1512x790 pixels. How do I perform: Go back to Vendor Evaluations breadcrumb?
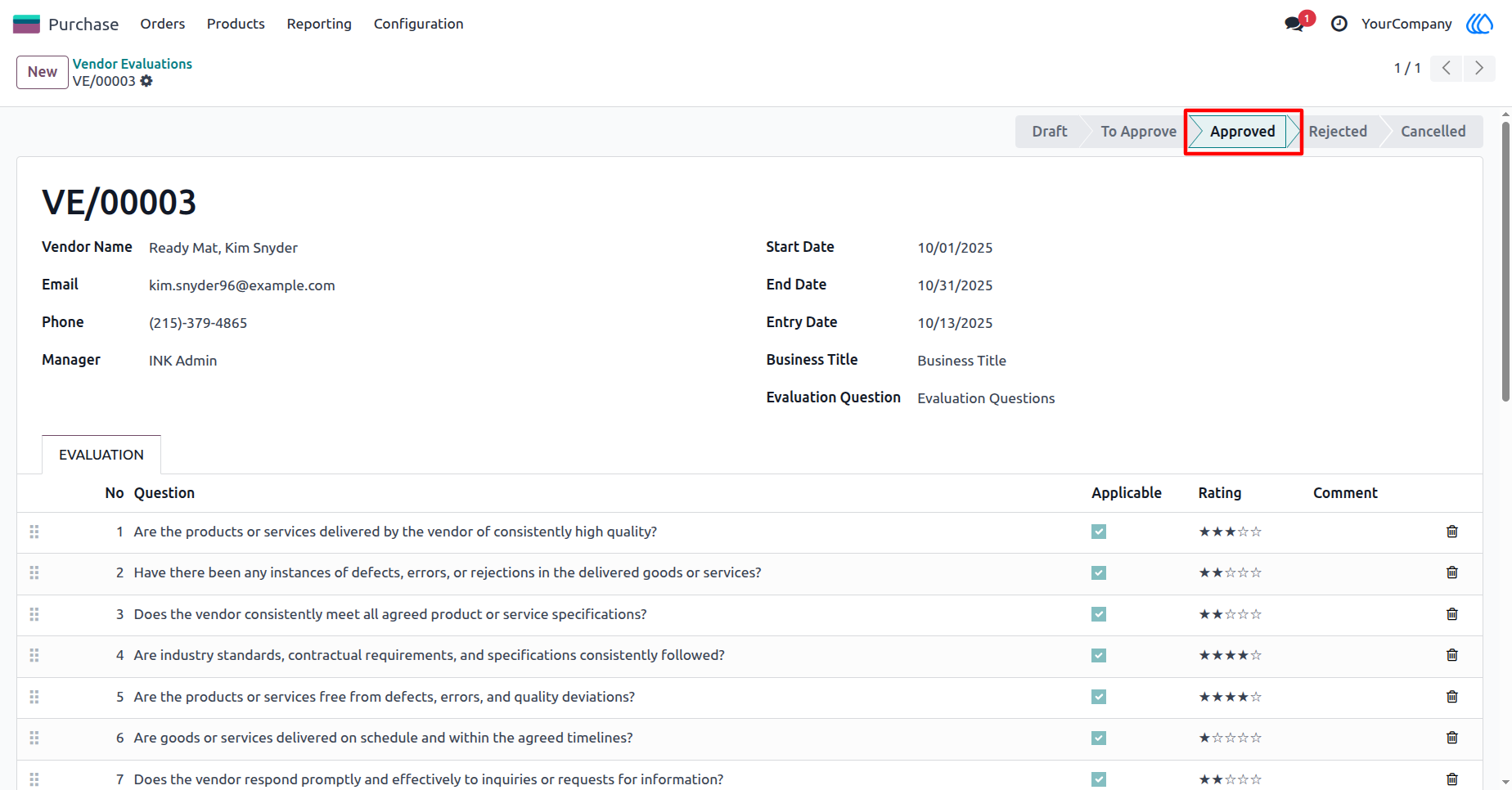coord(133,64)
